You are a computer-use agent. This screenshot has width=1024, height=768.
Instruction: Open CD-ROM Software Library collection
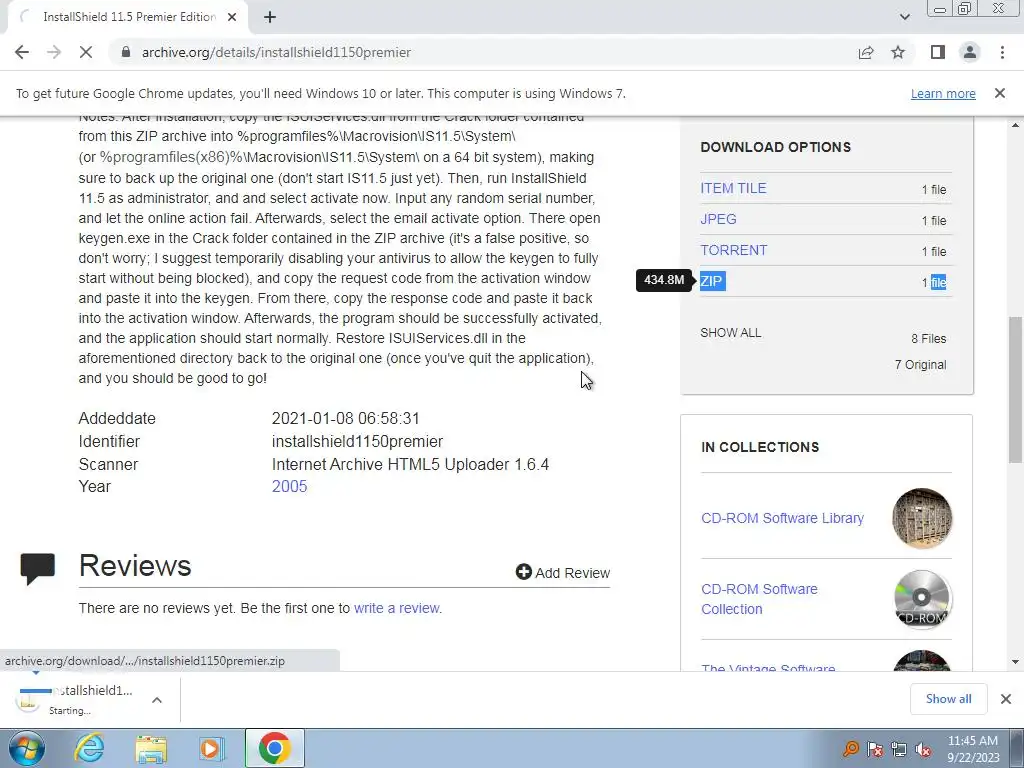pyautogui.click(x=782, y=518)
